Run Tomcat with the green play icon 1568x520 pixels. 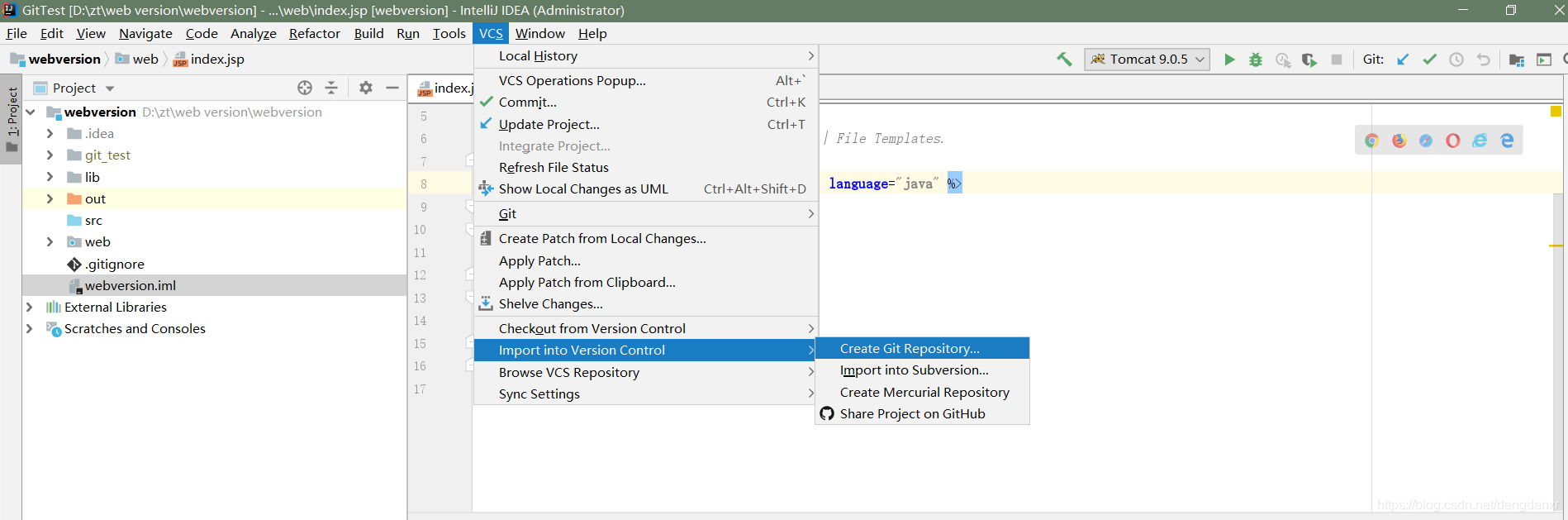pyautogui.click(x=1229, y=60)
